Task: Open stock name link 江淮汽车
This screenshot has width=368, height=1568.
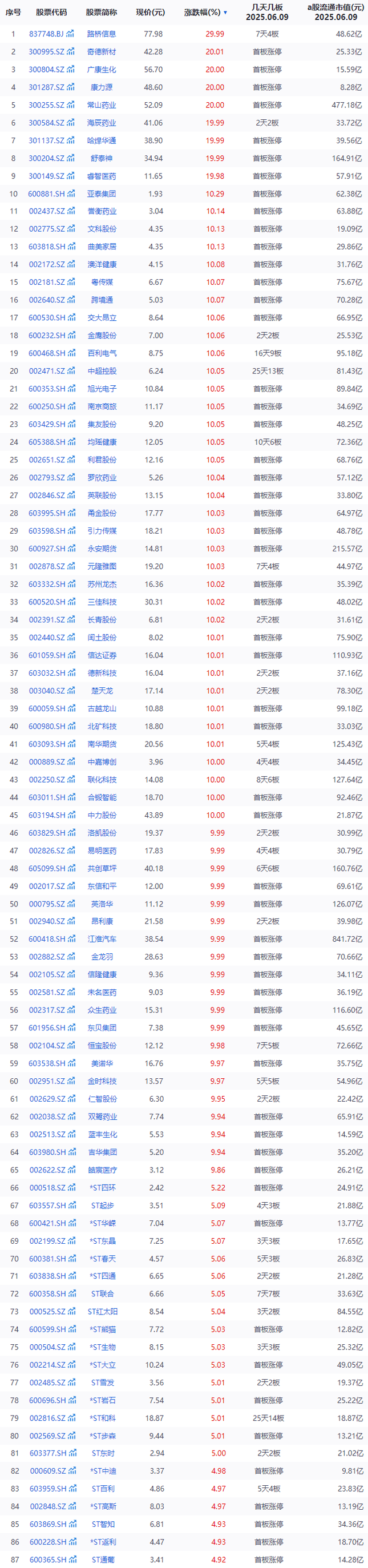Action: 101,939
